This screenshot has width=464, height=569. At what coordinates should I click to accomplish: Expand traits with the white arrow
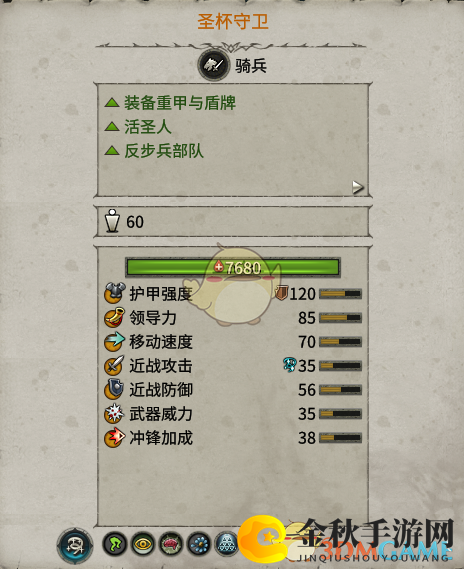coord(358,187)
